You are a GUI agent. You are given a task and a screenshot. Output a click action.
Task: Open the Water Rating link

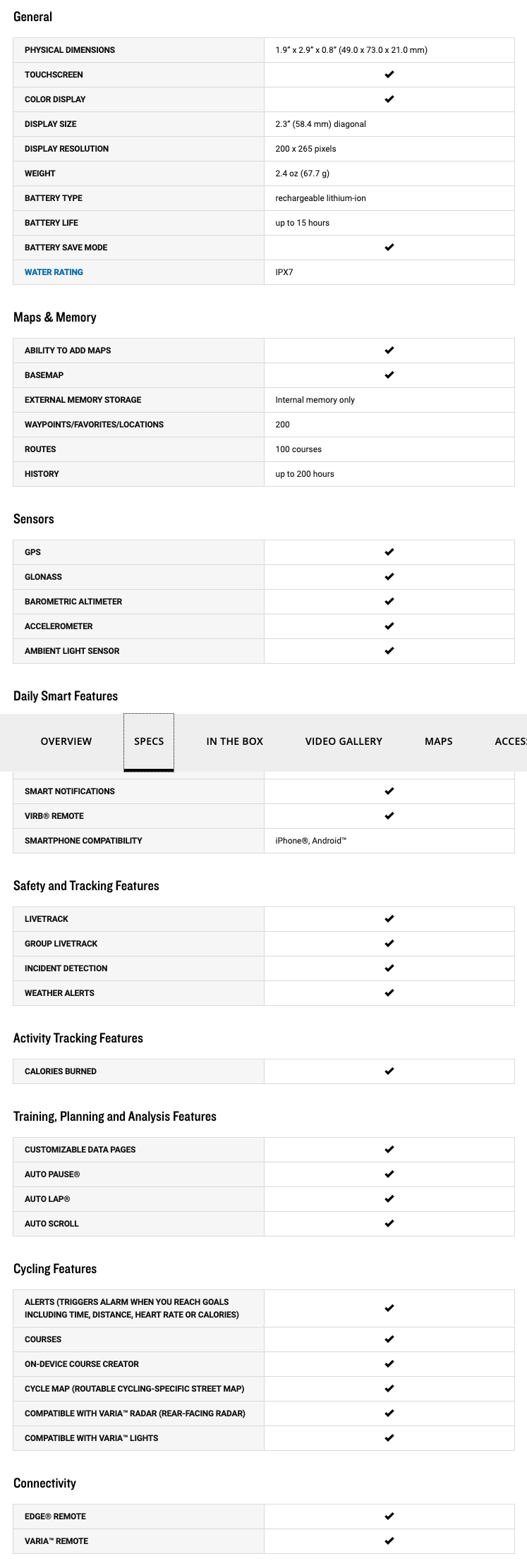54,272
